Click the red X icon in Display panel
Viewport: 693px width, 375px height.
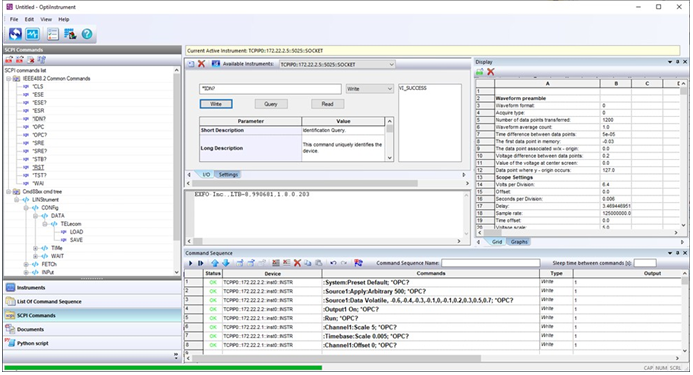(490, 72)
